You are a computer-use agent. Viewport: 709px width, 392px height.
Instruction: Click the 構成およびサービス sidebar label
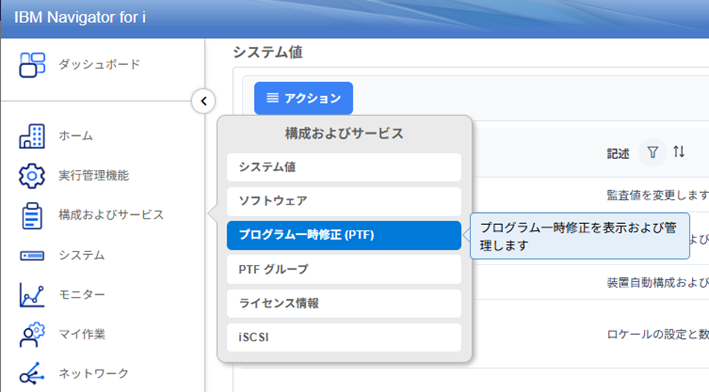click(111, 215)
